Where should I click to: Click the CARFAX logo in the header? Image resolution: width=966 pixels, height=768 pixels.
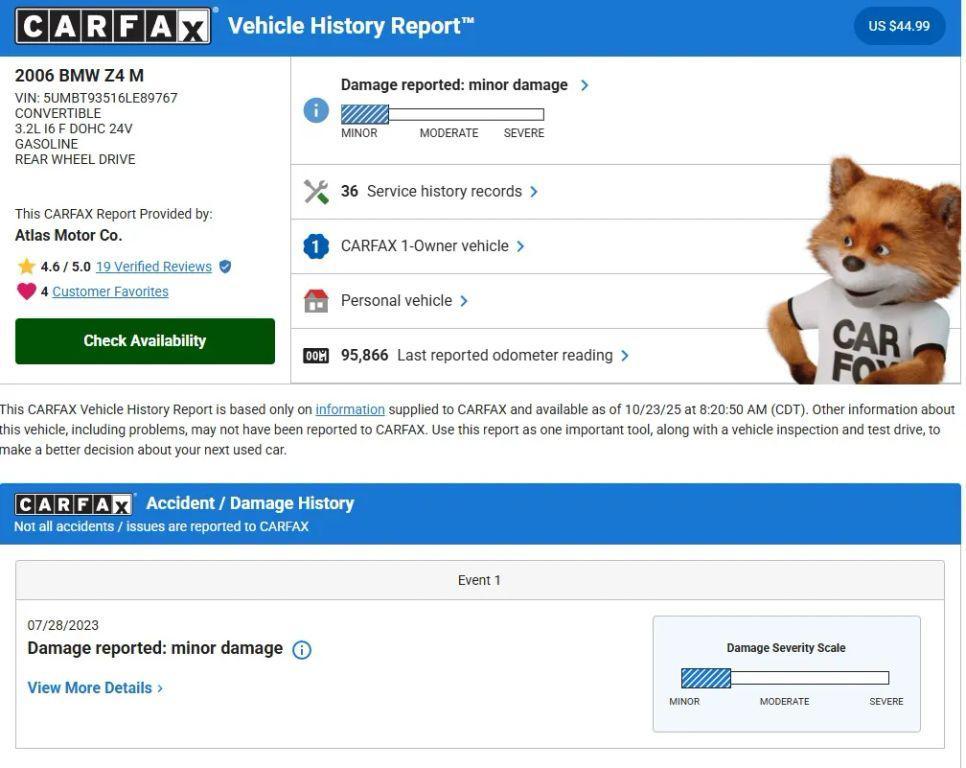click(112, 25)
